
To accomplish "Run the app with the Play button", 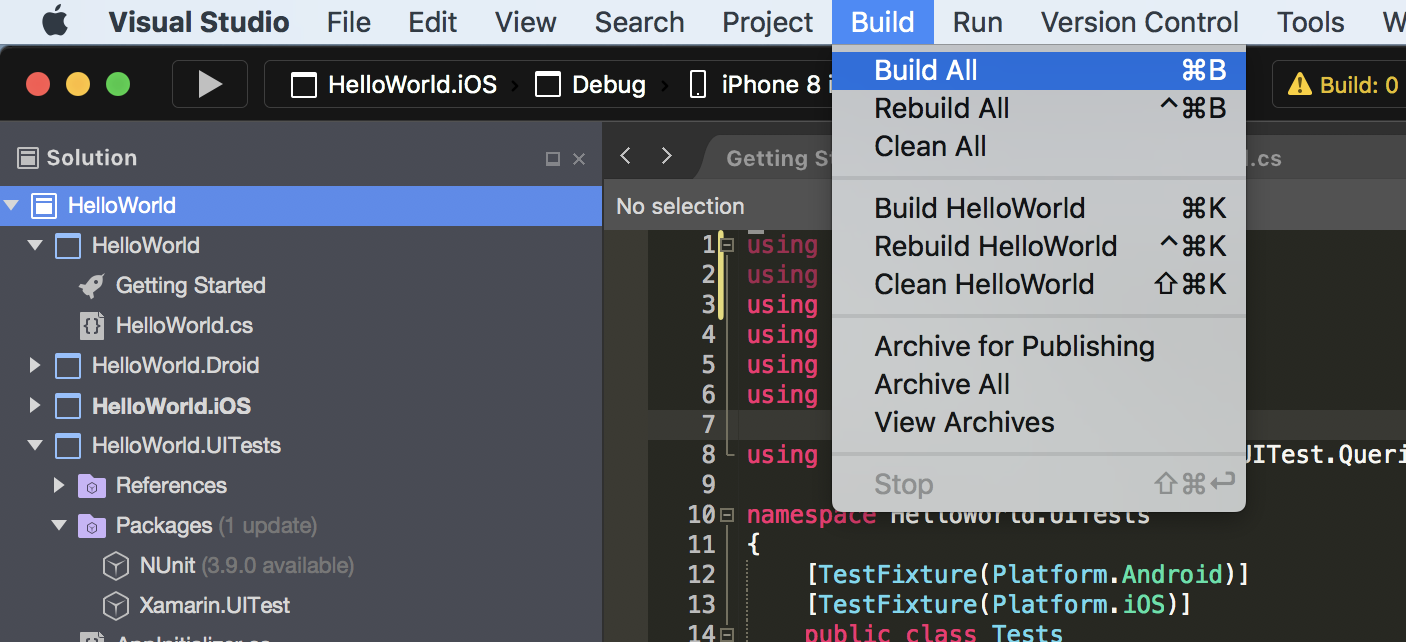I will (x=209, y=84).
